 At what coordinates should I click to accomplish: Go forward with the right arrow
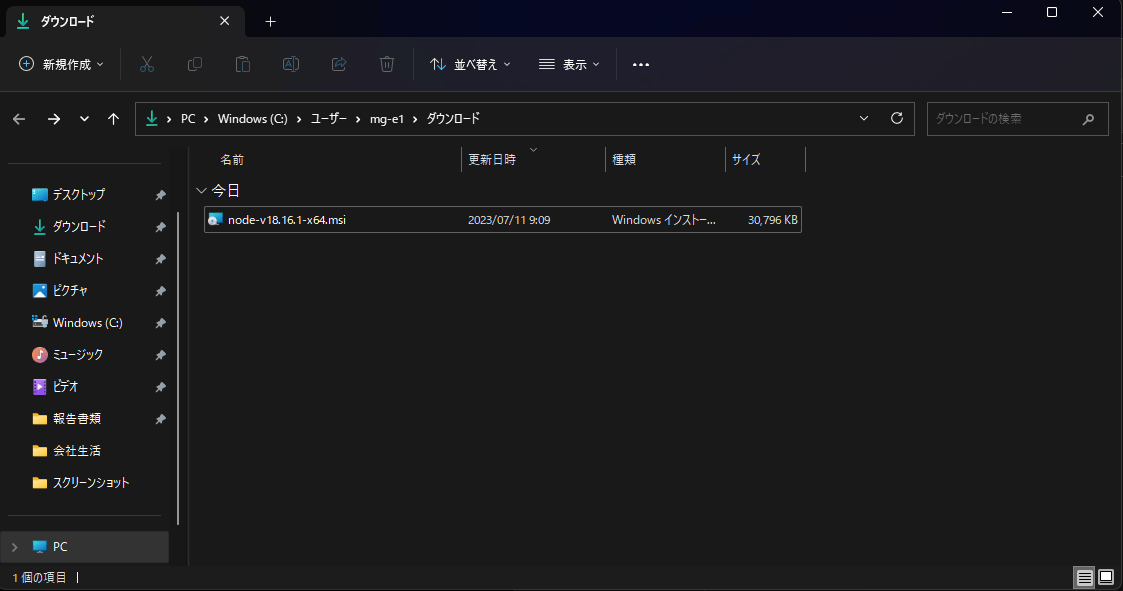[x=54, y=119]
